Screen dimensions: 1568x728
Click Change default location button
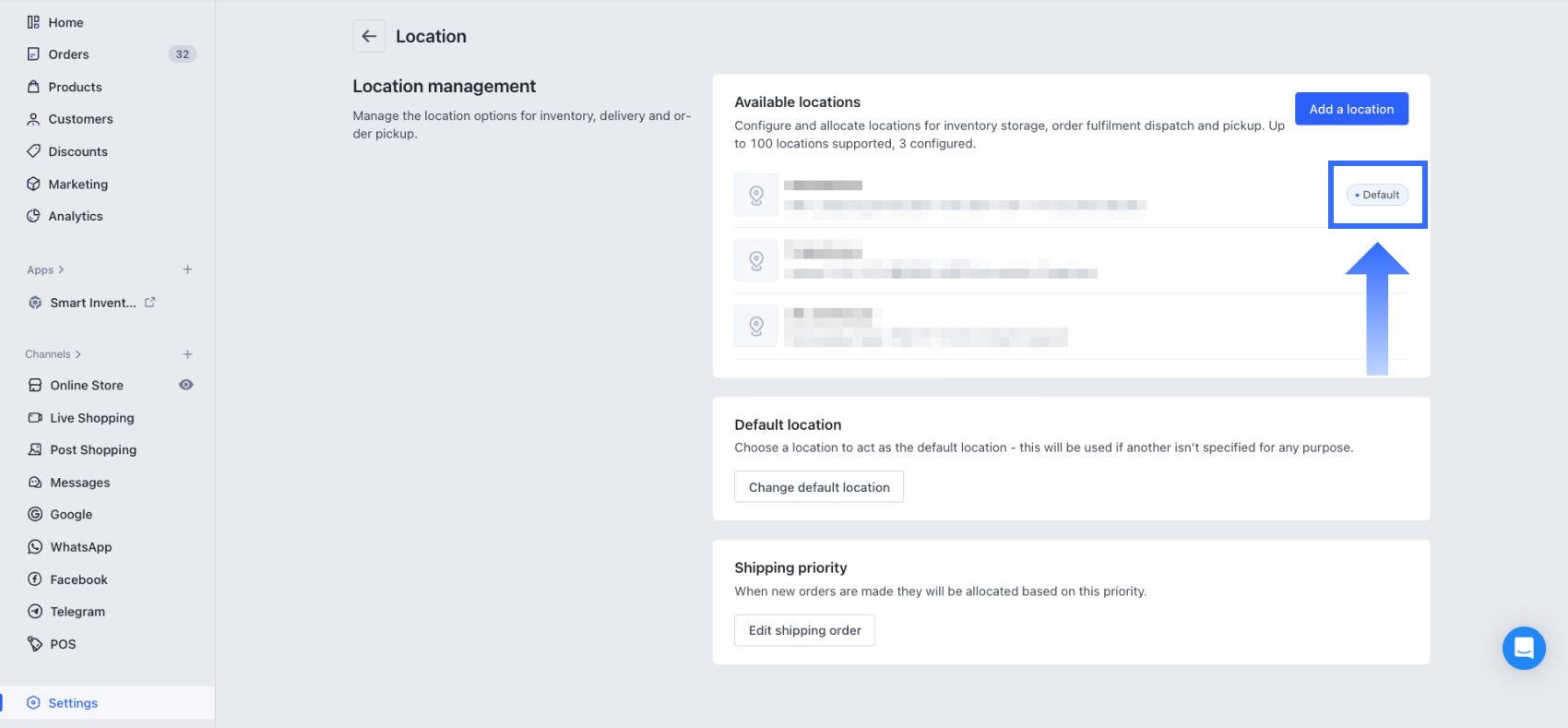[818, 487]
